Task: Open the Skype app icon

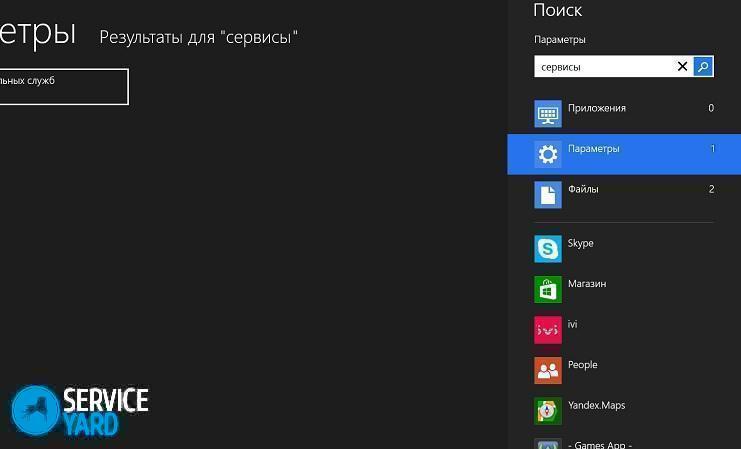Action: click(548, 248)
